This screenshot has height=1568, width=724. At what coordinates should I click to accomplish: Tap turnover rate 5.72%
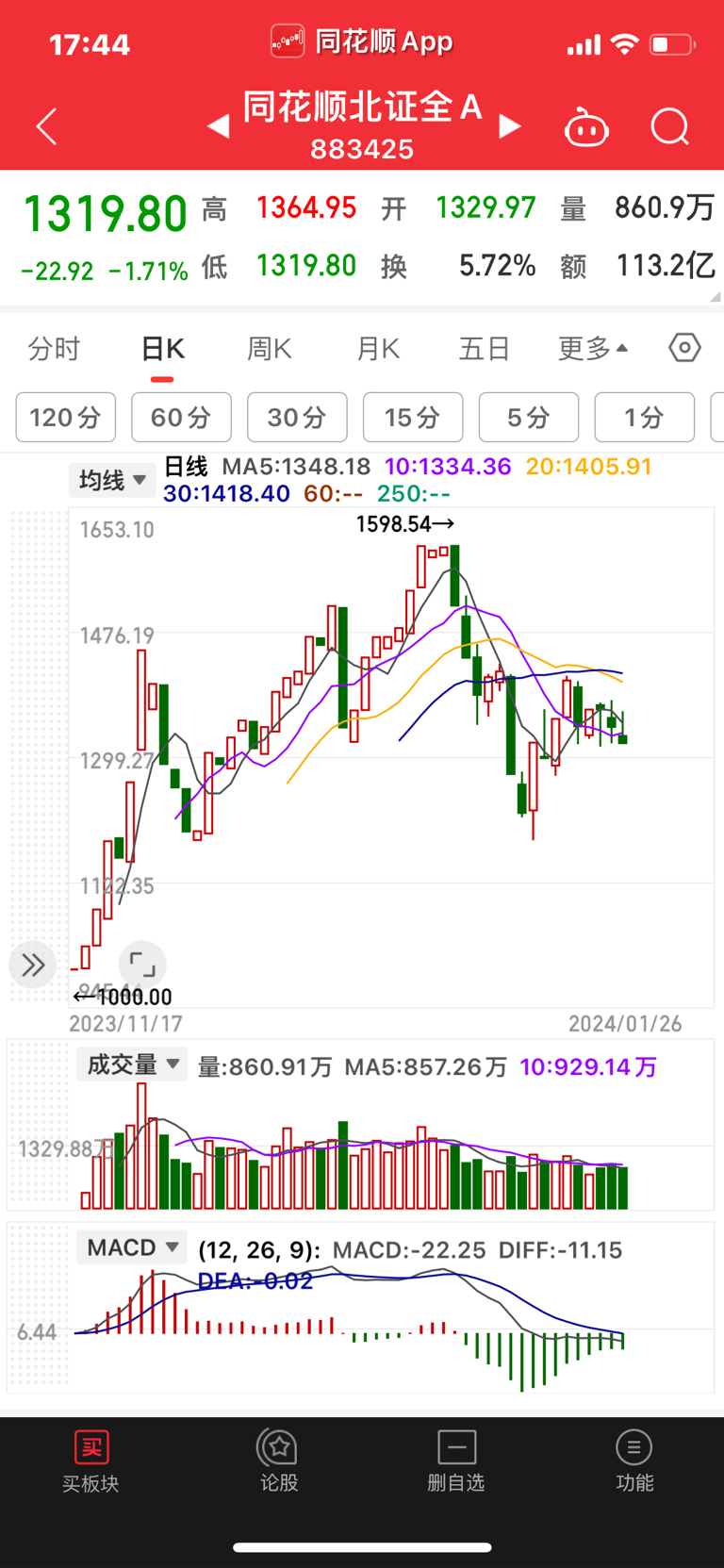pos(497,266)
